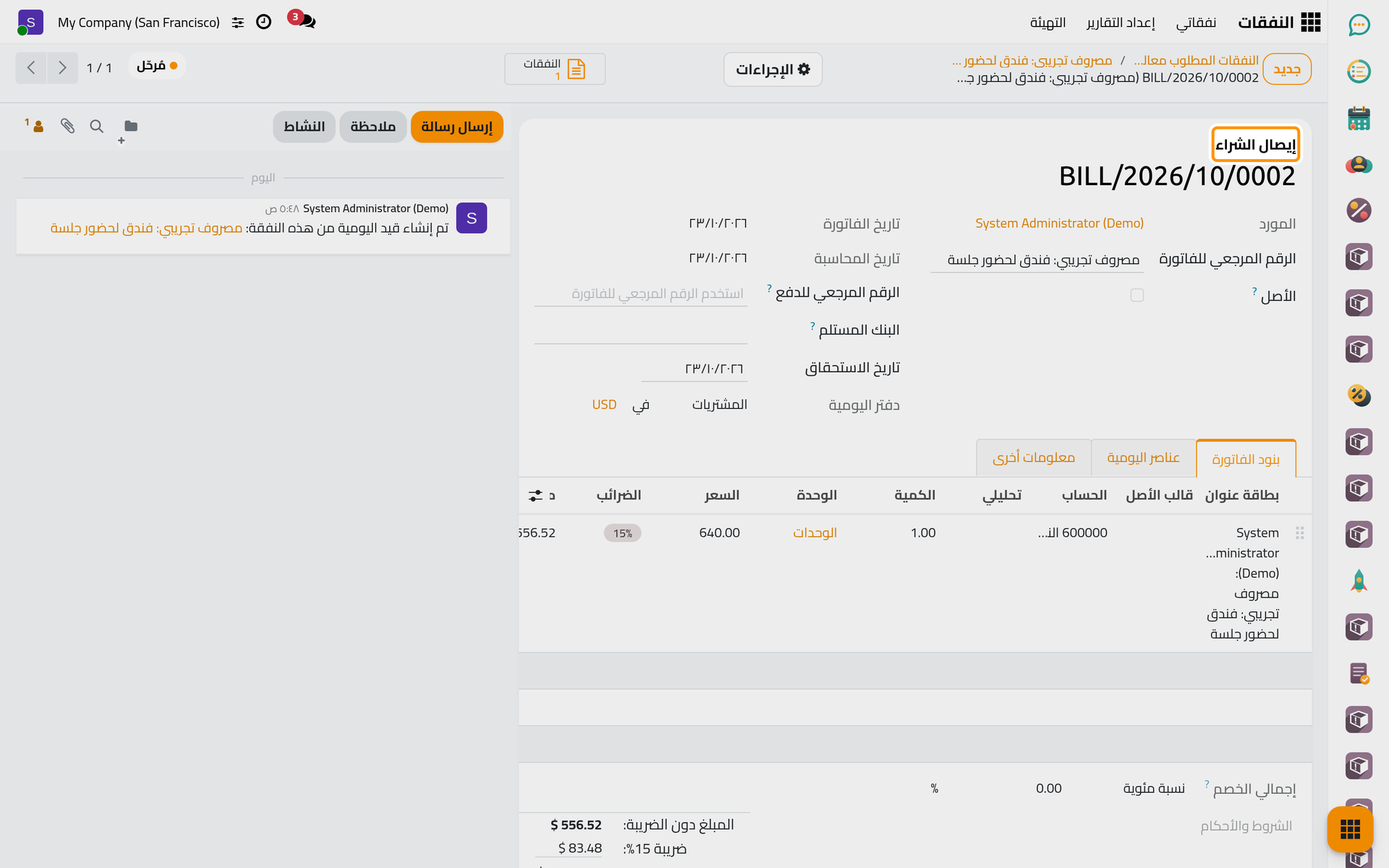Open column options adjust toggle in table header
1389x868 pixels.
[x=535, y=495]
